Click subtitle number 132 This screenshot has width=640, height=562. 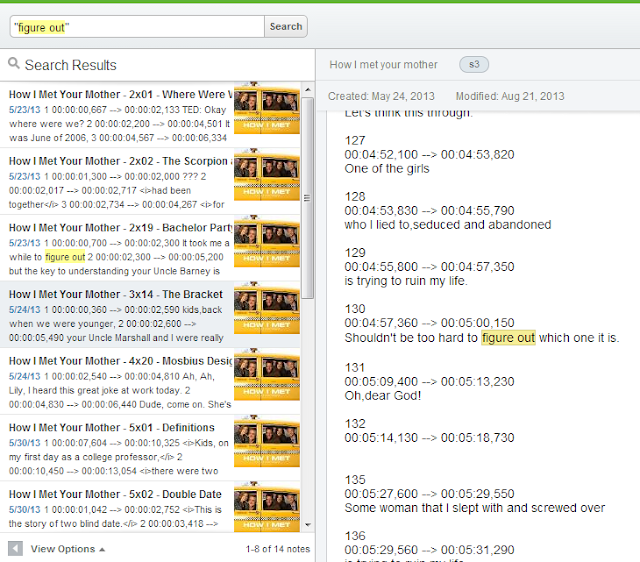pos(355,424)
